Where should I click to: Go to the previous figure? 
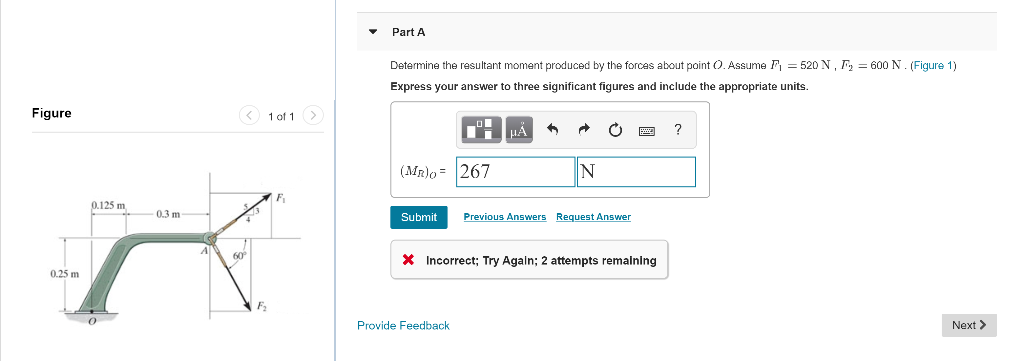[x=249, y=116]
